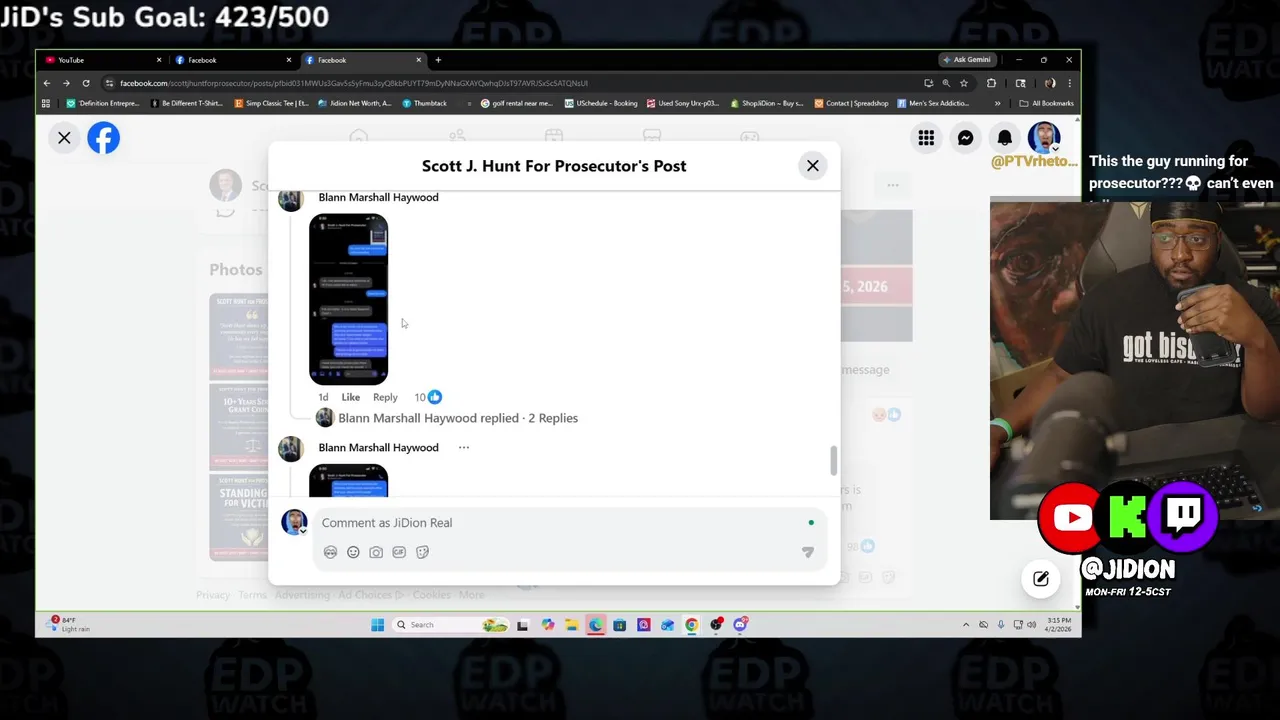Screen dimensions: 1280x720
Task: Open the stream overlay edit pencil button
Action: pos(1041,578)
